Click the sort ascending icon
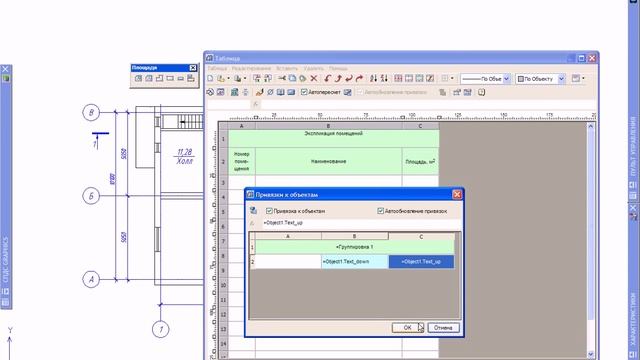 tap(373, 78)
